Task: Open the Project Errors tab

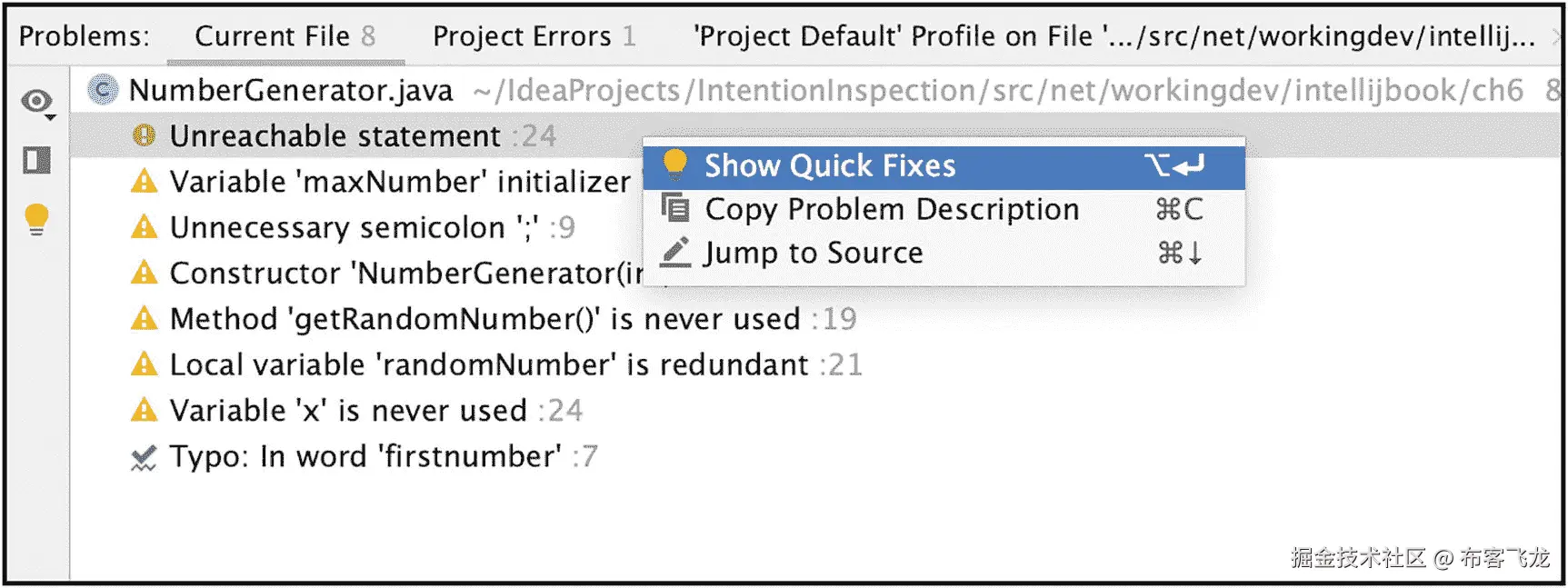Action: [534, 36]
